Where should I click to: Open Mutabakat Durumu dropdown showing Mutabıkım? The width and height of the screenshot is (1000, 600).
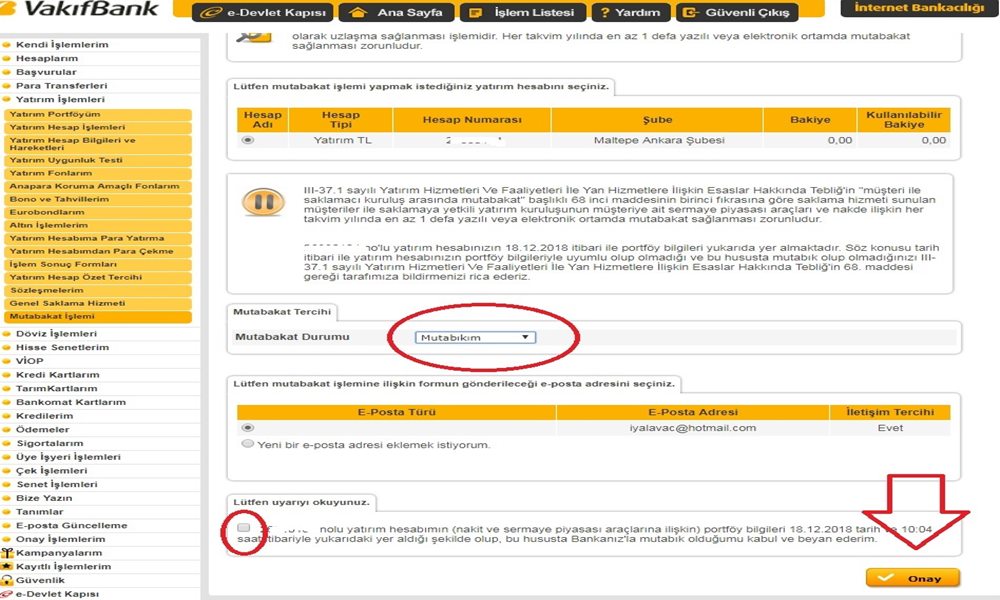475,337
